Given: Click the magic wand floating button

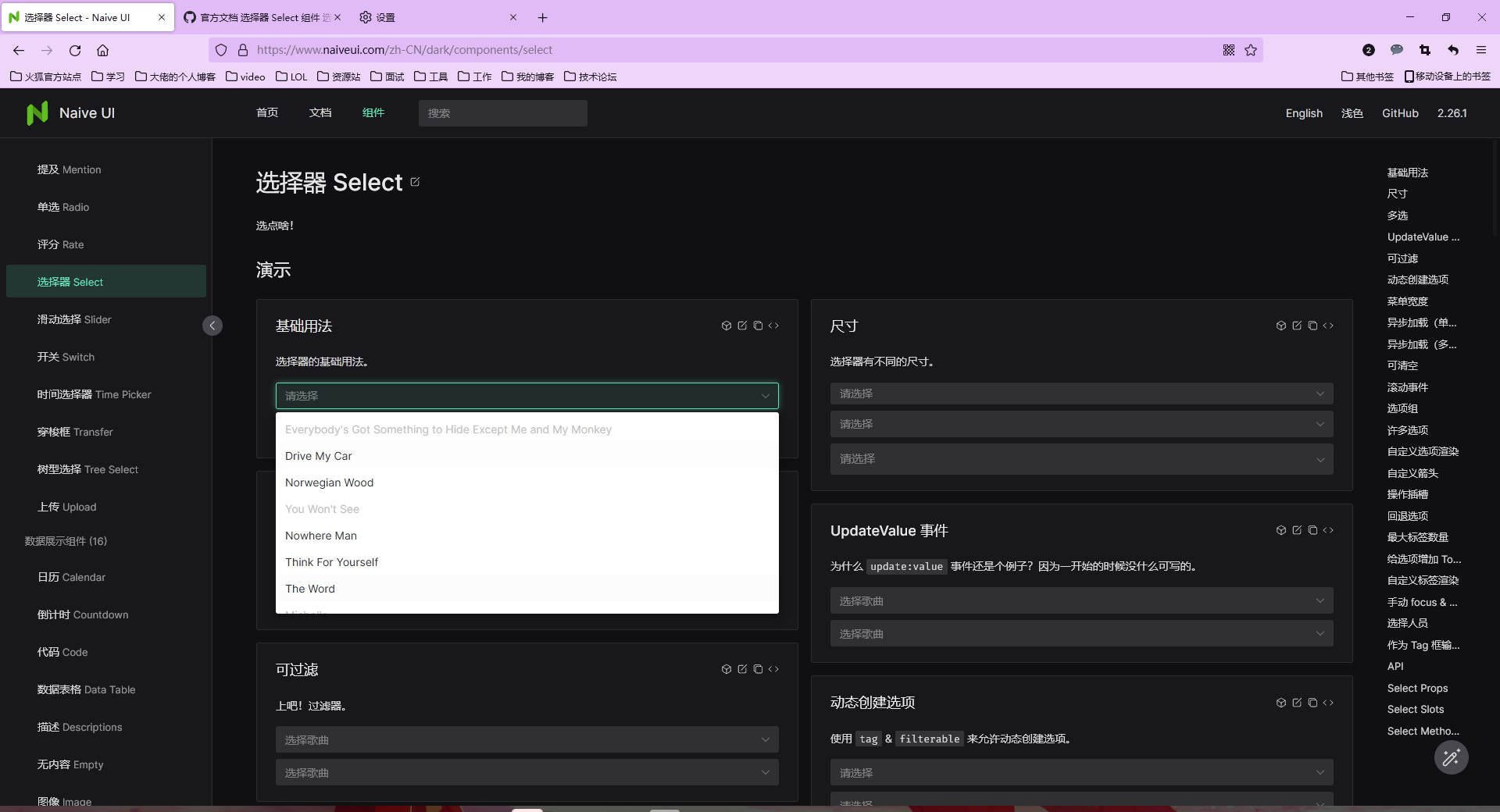Looking at the screenshot, I should (1451, 758).
